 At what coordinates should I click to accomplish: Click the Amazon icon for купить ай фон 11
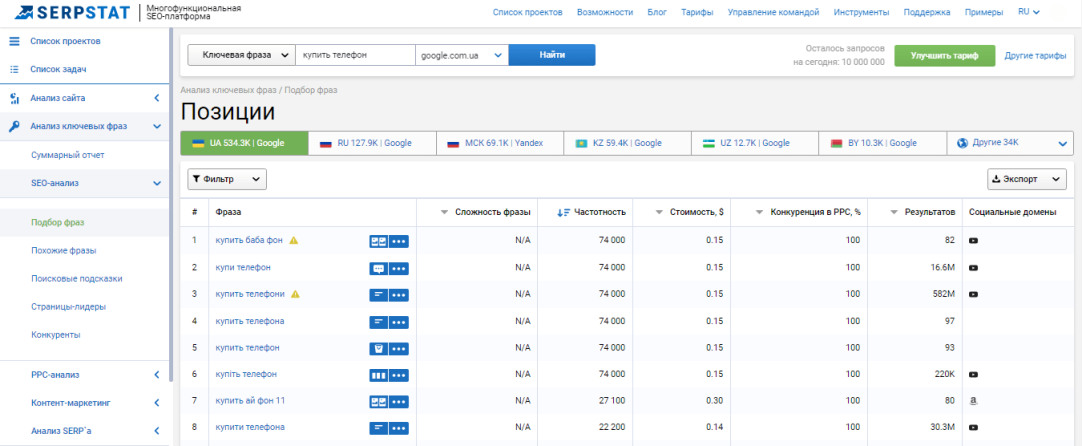pyautogui.click(x=973, y=401)
